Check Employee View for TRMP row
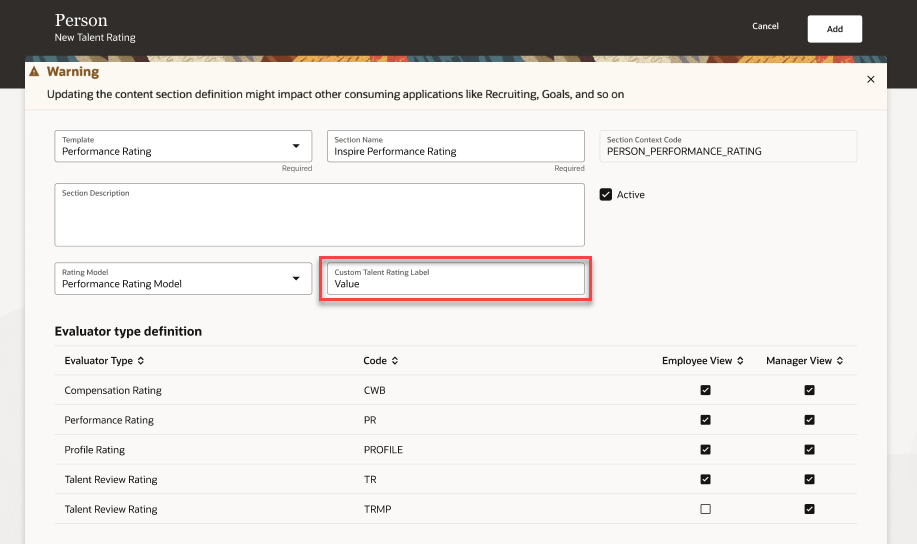The image size is (917, 544). click(705, 509)
